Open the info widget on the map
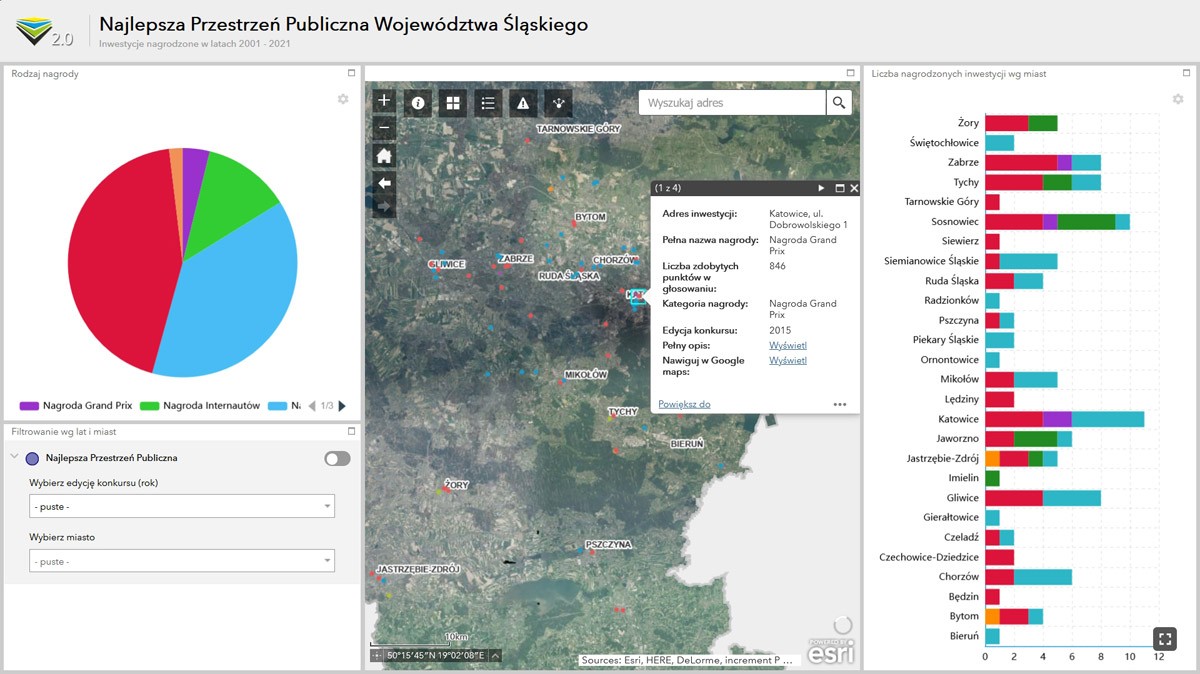Image resolution: width=1200 pixels, height=674 pixels. point(418,103)
